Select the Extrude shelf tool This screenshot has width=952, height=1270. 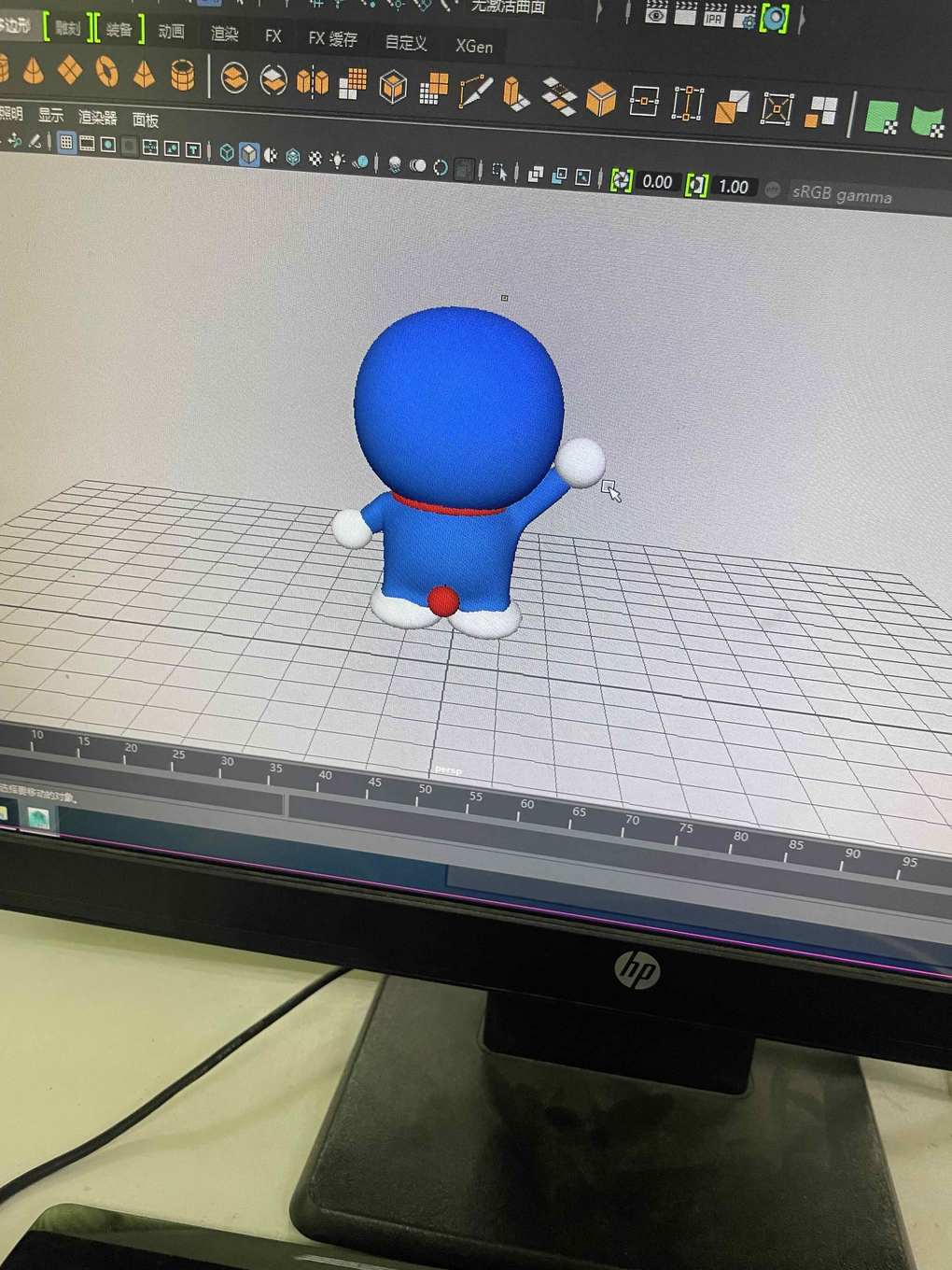point(515,93)
